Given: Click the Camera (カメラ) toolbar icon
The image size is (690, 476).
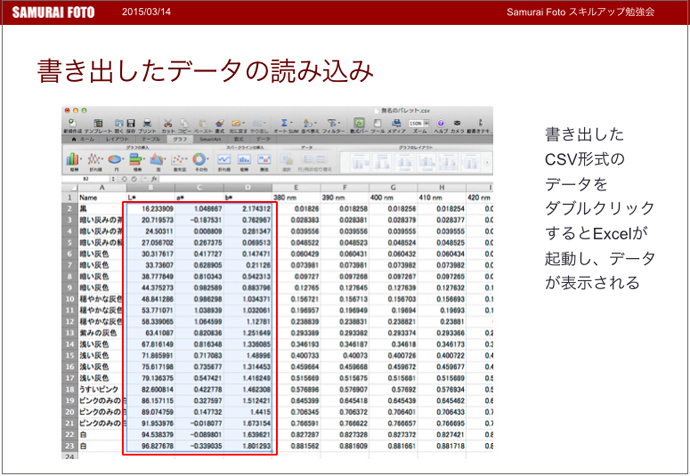Looking at the screenshot, I should tap(457, 123).
